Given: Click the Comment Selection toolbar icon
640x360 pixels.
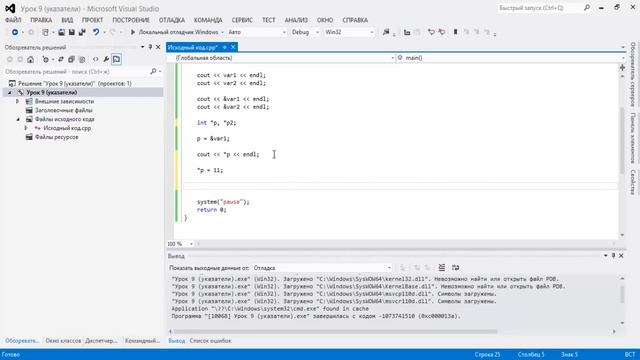Looking at the screenshot, I should pyautogui.click(x=431, y=32).
